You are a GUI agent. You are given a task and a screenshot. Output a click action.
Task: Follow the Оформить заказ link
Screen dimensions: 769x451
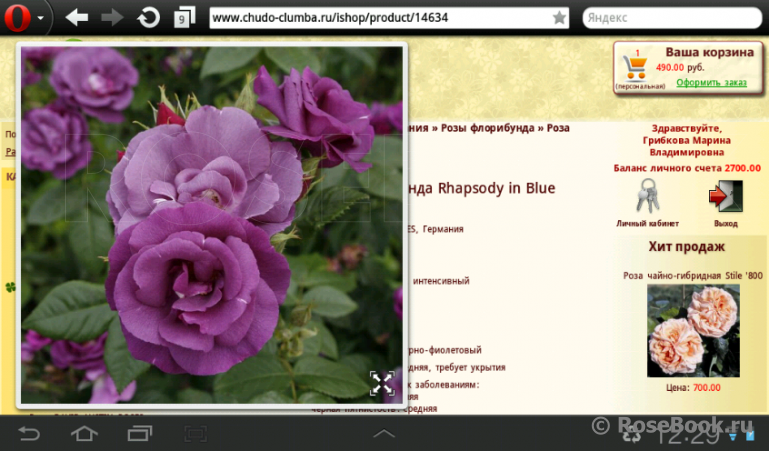click(x=712, y=82)
